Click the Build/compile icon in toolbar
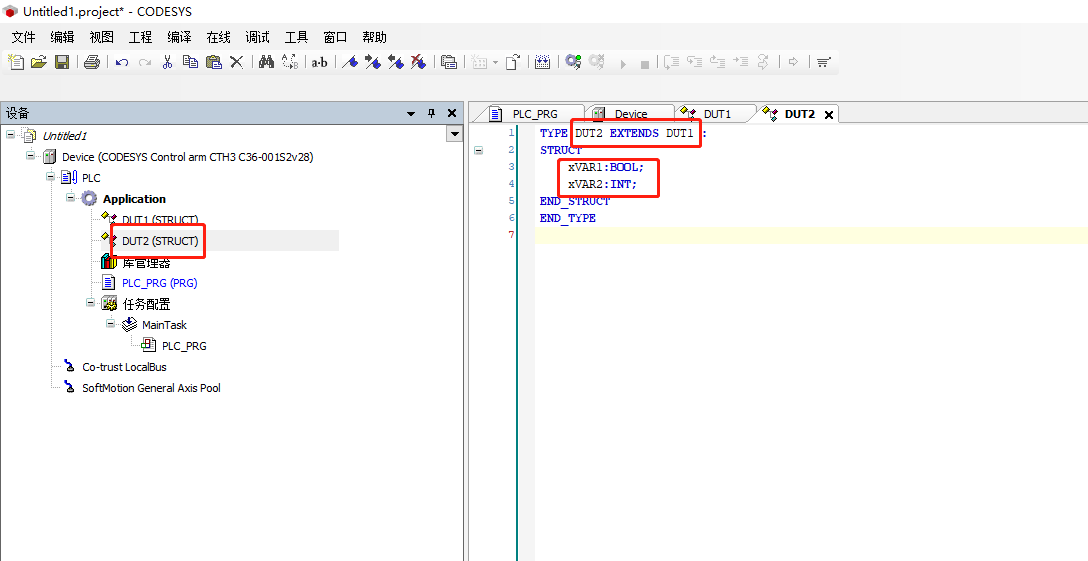Viewport: 1088px width, 561px height. (543, 62)
